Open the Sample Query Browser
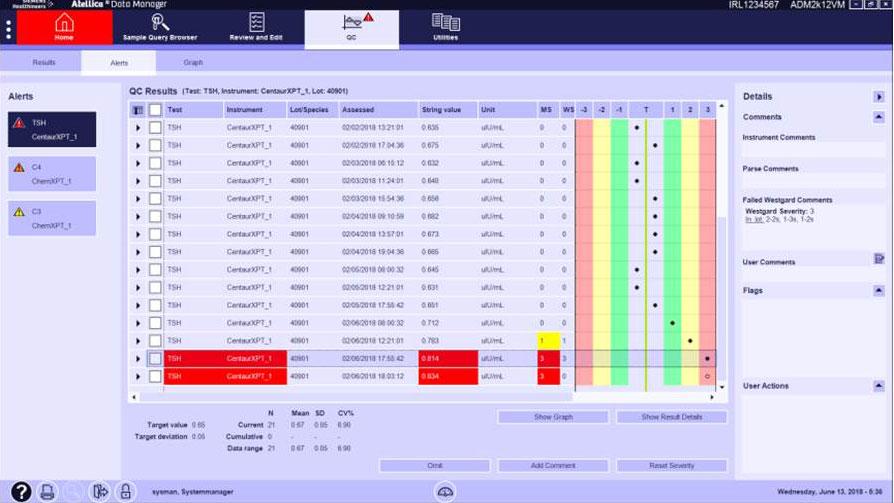Image resolution: width=894 pixels, height=503 pixels. (x=160, y=27)
